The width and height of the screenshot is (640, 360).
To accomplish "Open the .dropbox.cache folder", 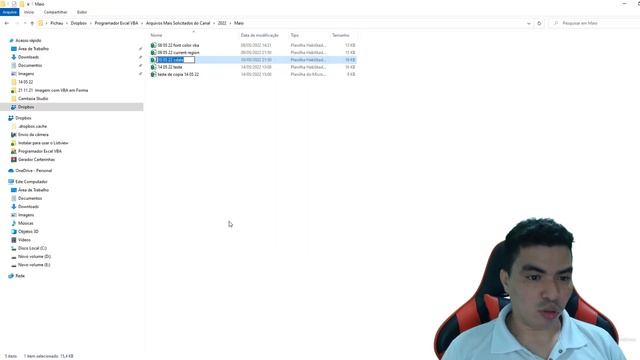I will pyautogui.click(x=32, y=127).
